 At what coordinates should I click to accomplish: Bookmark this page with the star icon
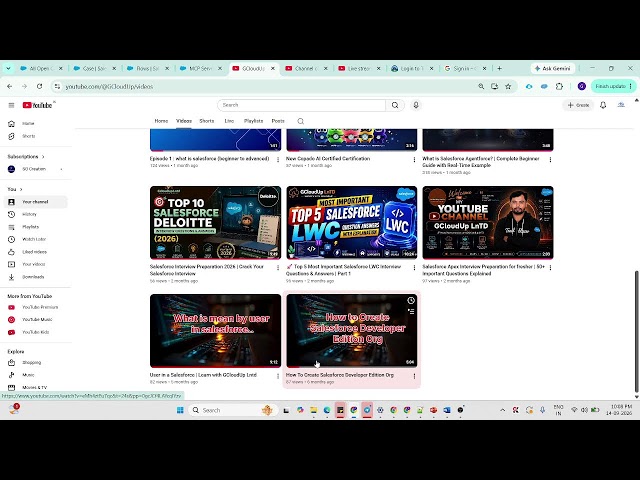tap(508, 87)
